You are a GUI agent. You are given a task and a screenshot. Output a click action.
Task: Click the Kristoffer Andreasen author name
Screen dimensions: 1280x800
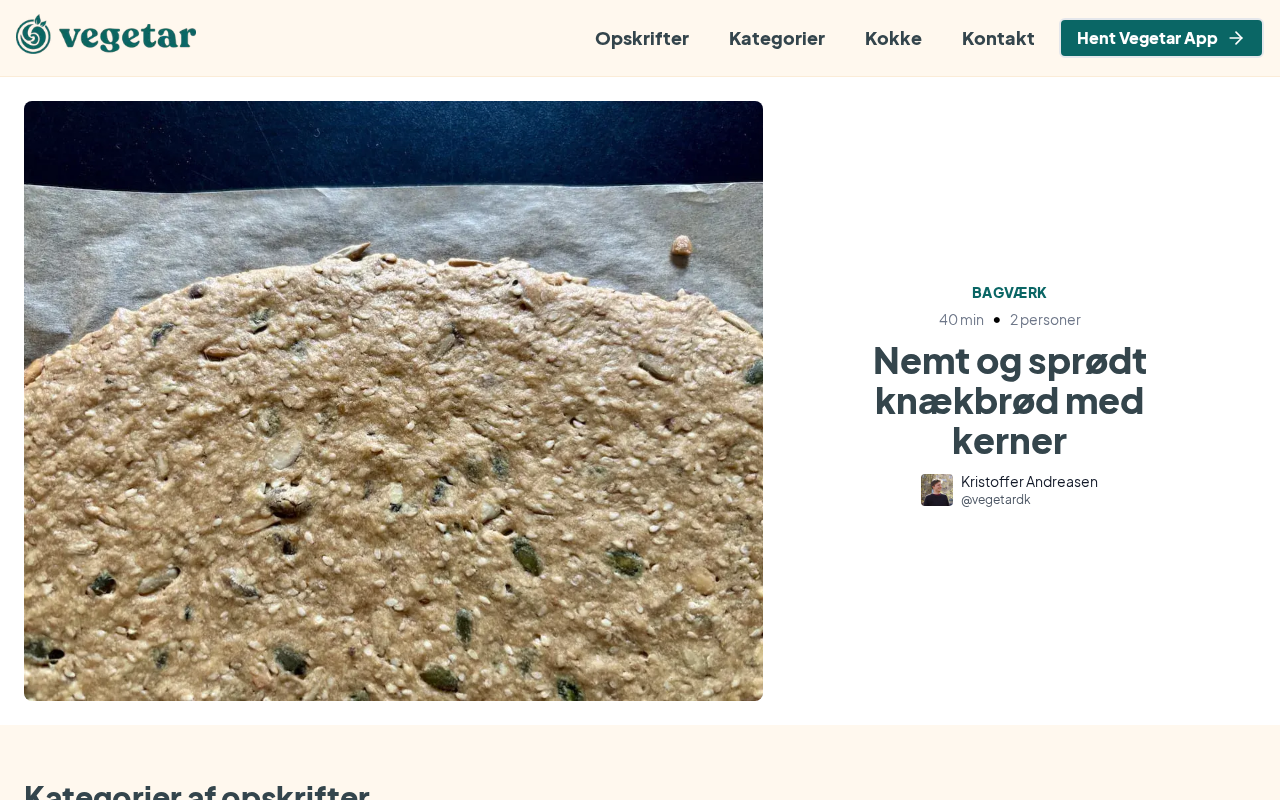point(1029,481)
